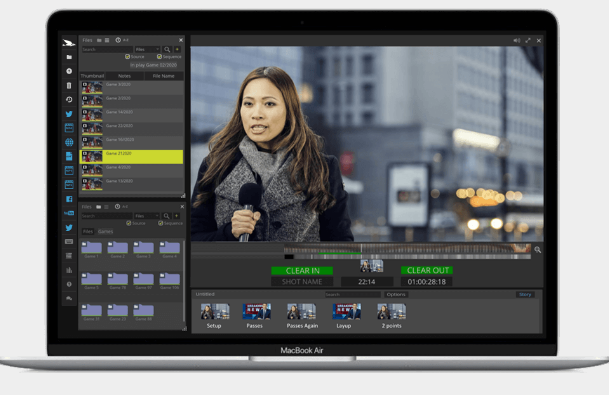
Task: Toggle the Source checkbox in lower panel
Action: [129, 223]
